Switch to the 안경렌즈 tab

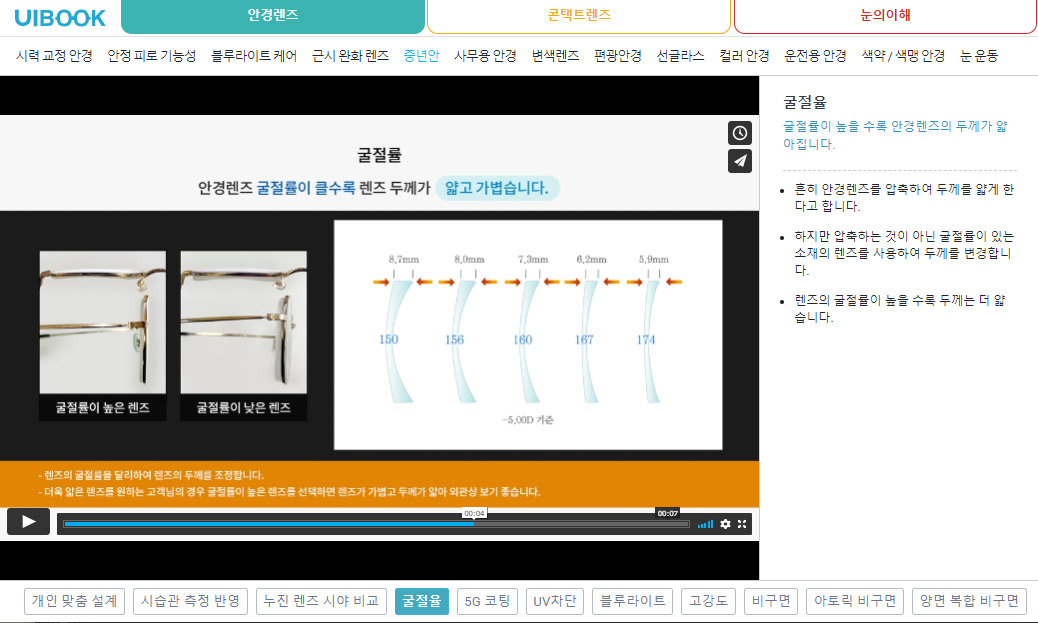273,16
